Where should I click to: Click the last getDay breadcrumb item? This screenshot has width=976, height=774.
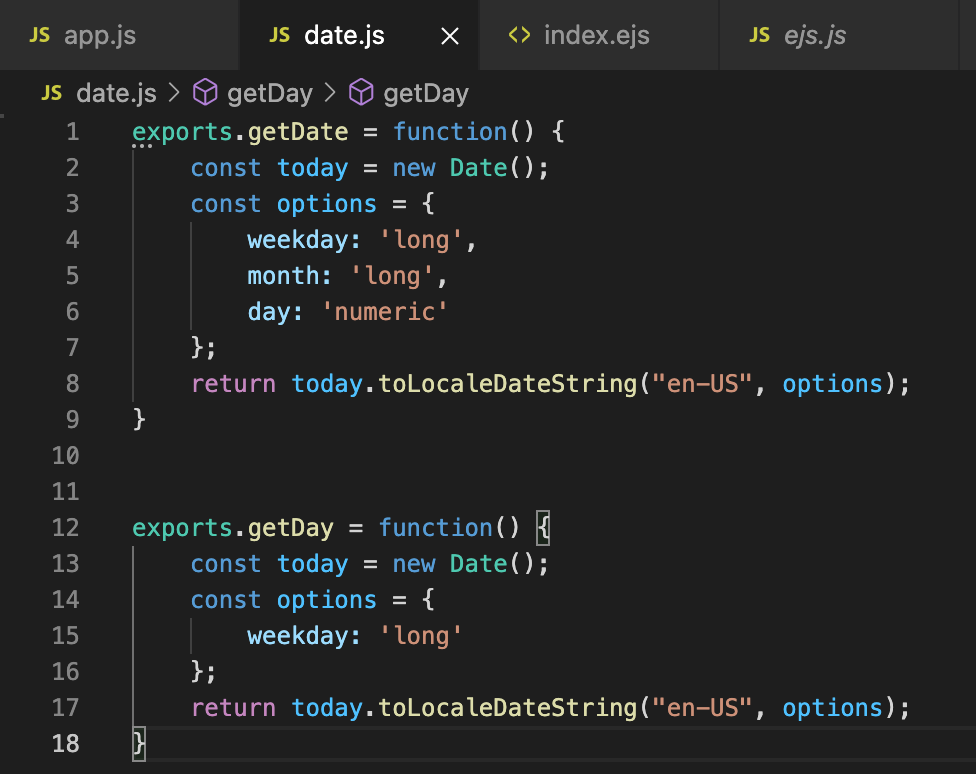click(426, 93)
